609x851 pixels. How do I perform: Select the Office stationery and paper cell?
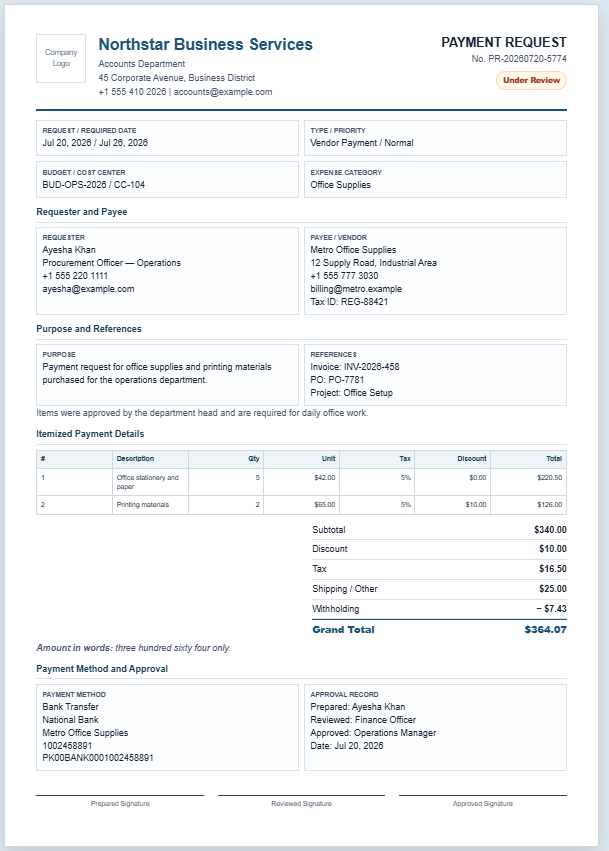click(150, 482)
